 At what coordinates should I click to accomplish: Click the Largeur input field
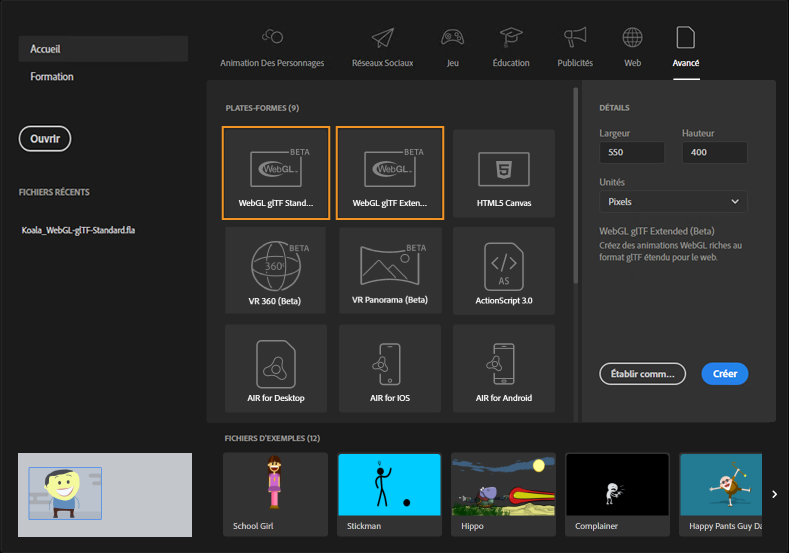point(632,152)
